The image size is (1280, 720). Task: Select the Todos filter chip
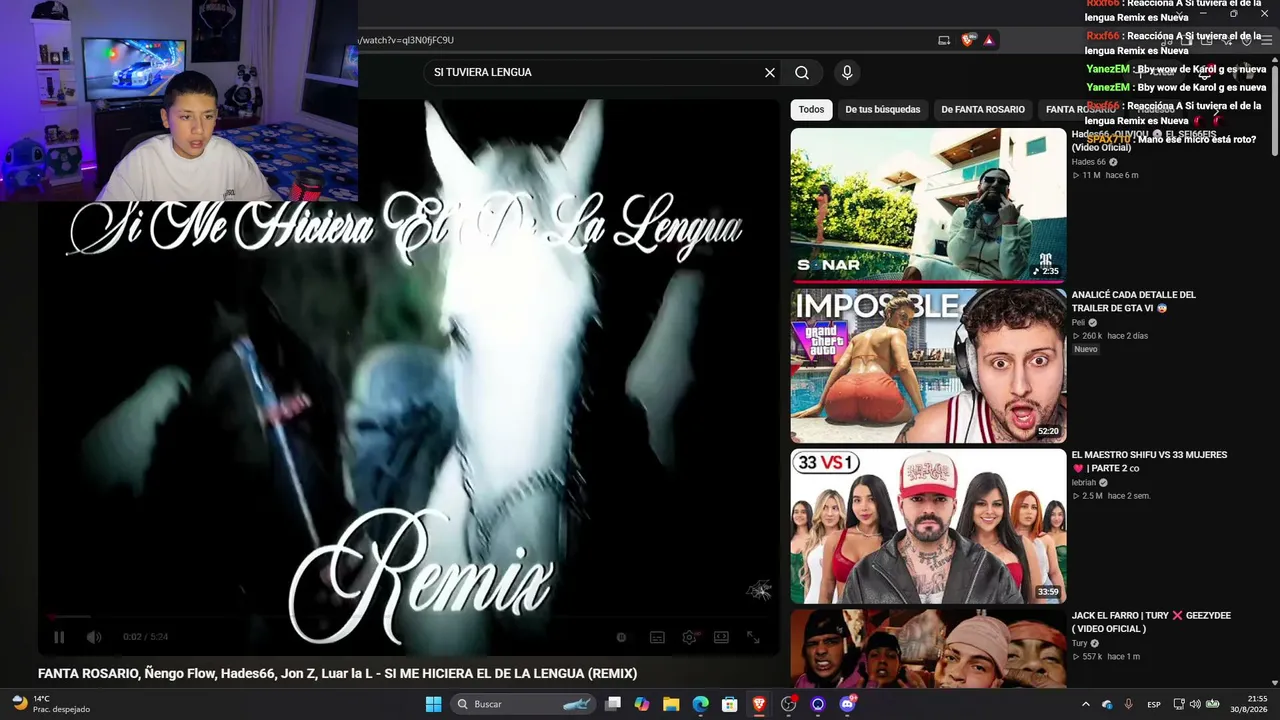tap(811, 109)
